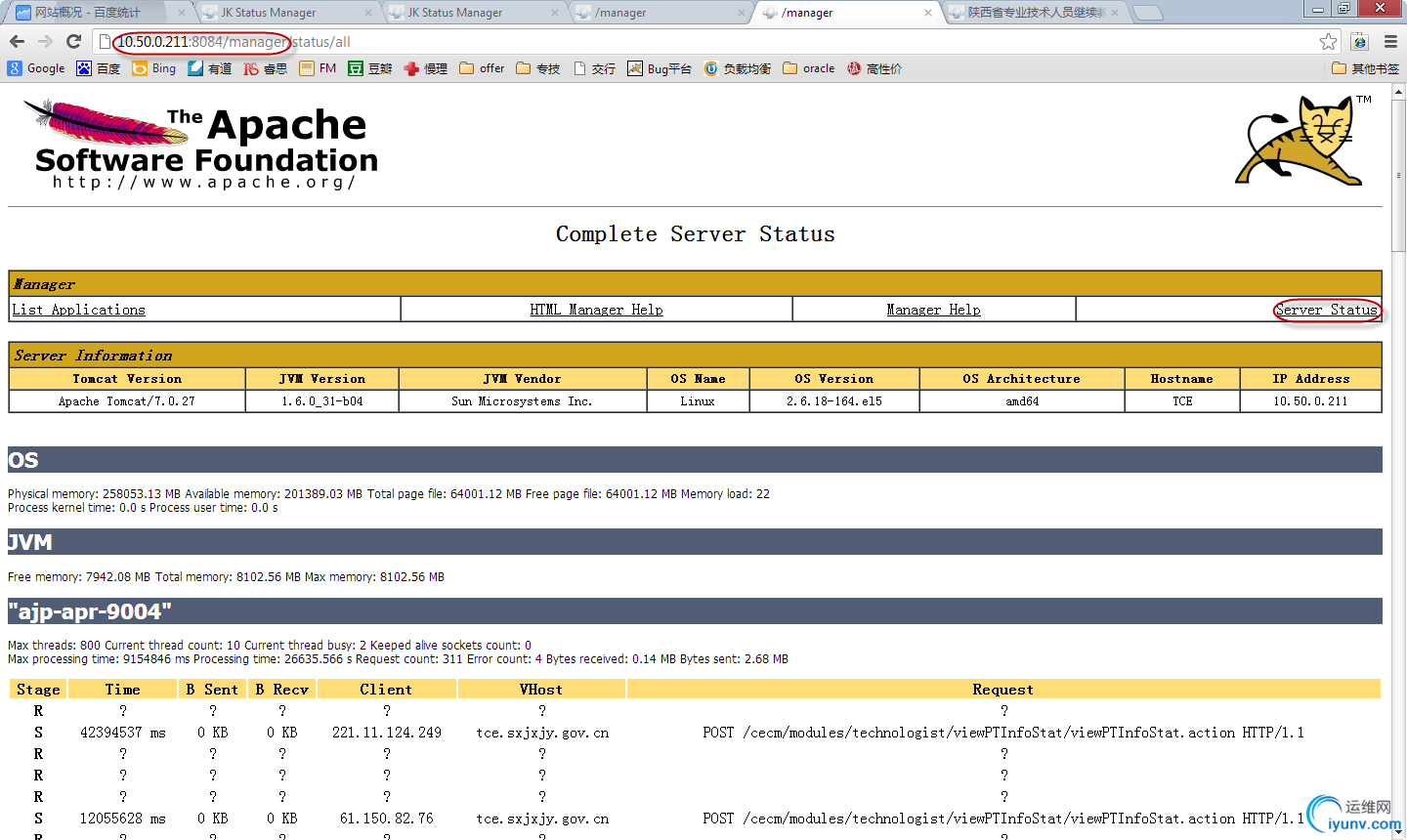Click the 'Request' column header

(x=1003, y=690)
